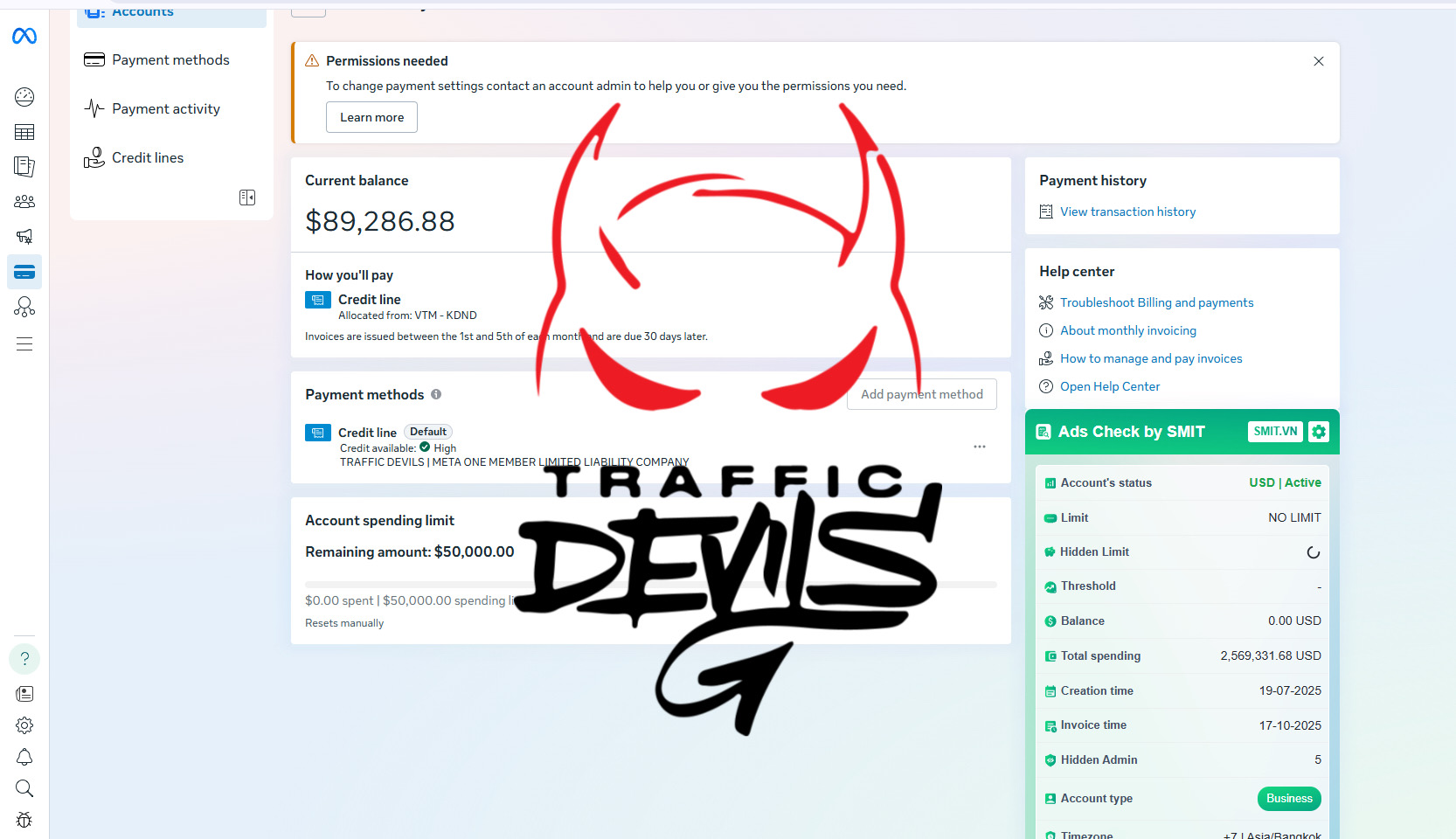Open View transaction history link

1127,211
